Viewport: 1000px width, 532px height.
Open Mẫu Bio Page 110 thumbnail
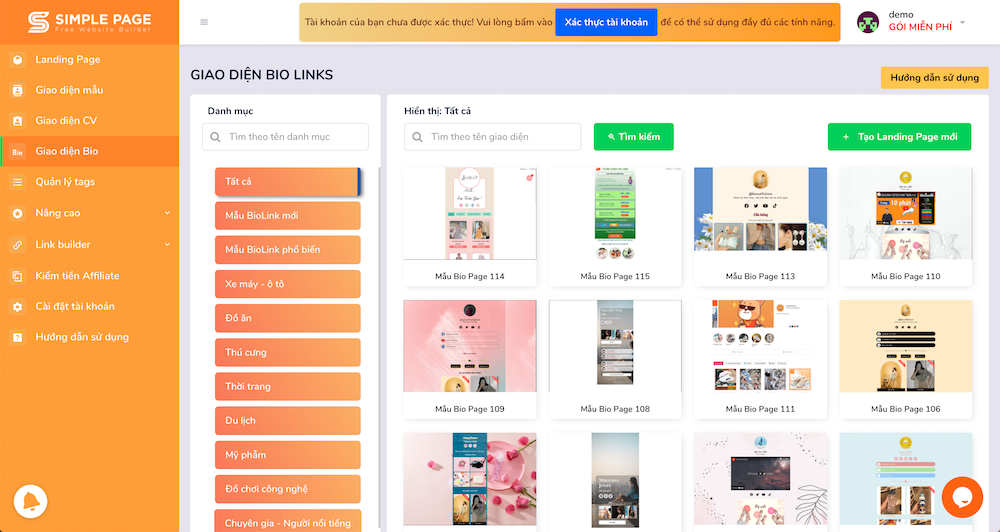pos(906,214)
